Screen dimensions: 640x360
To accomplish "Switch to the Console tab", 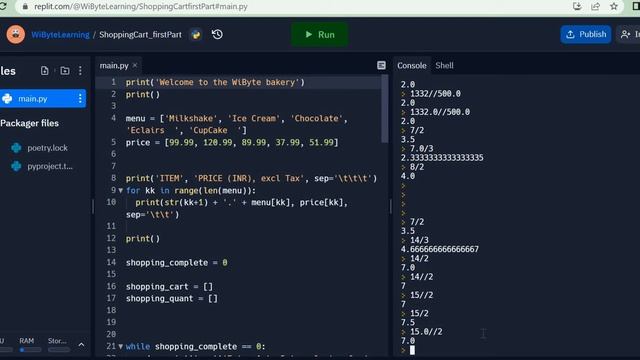I will tap(411, 65).
